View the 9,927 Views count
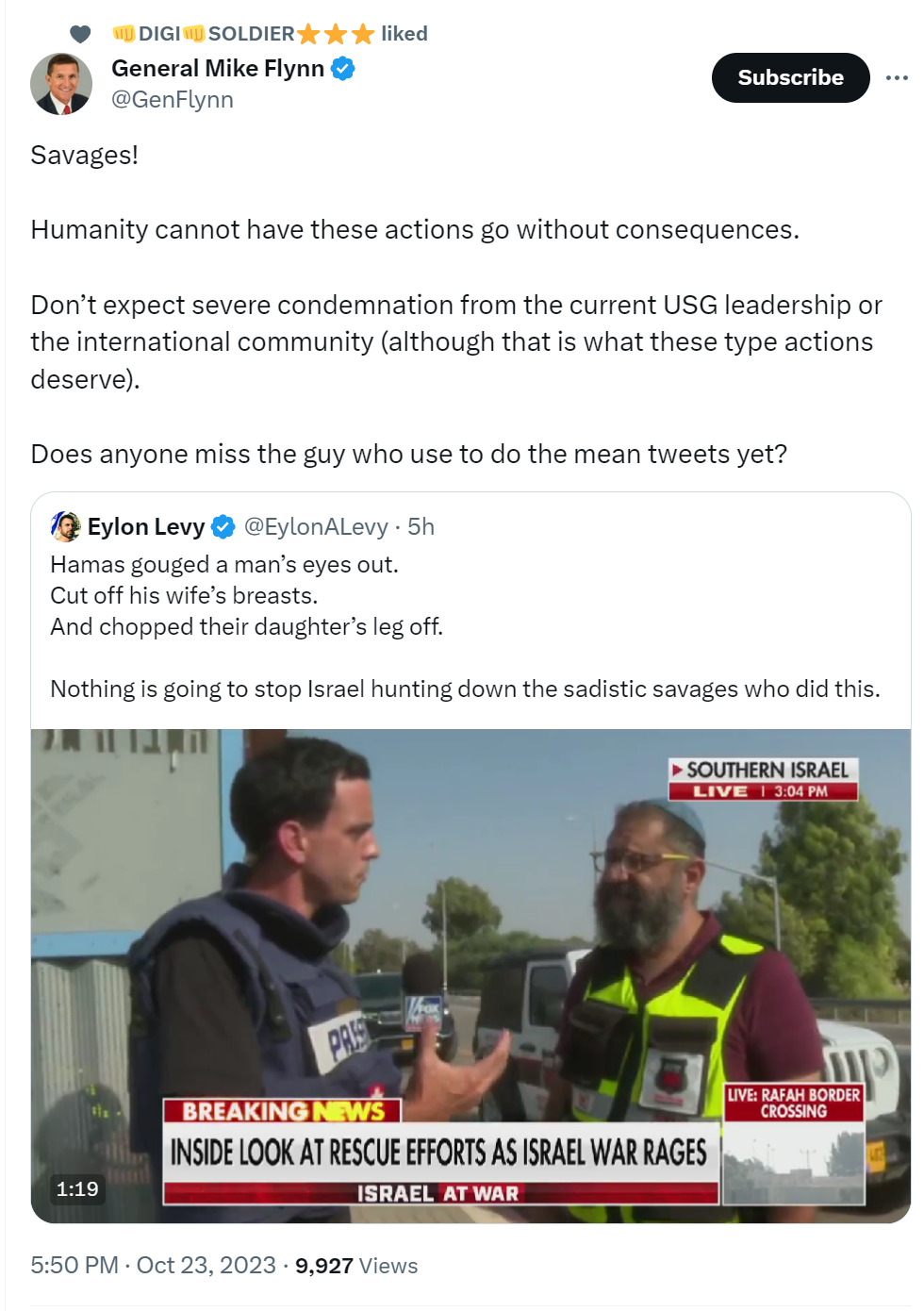 click(x=356, y=1265)
